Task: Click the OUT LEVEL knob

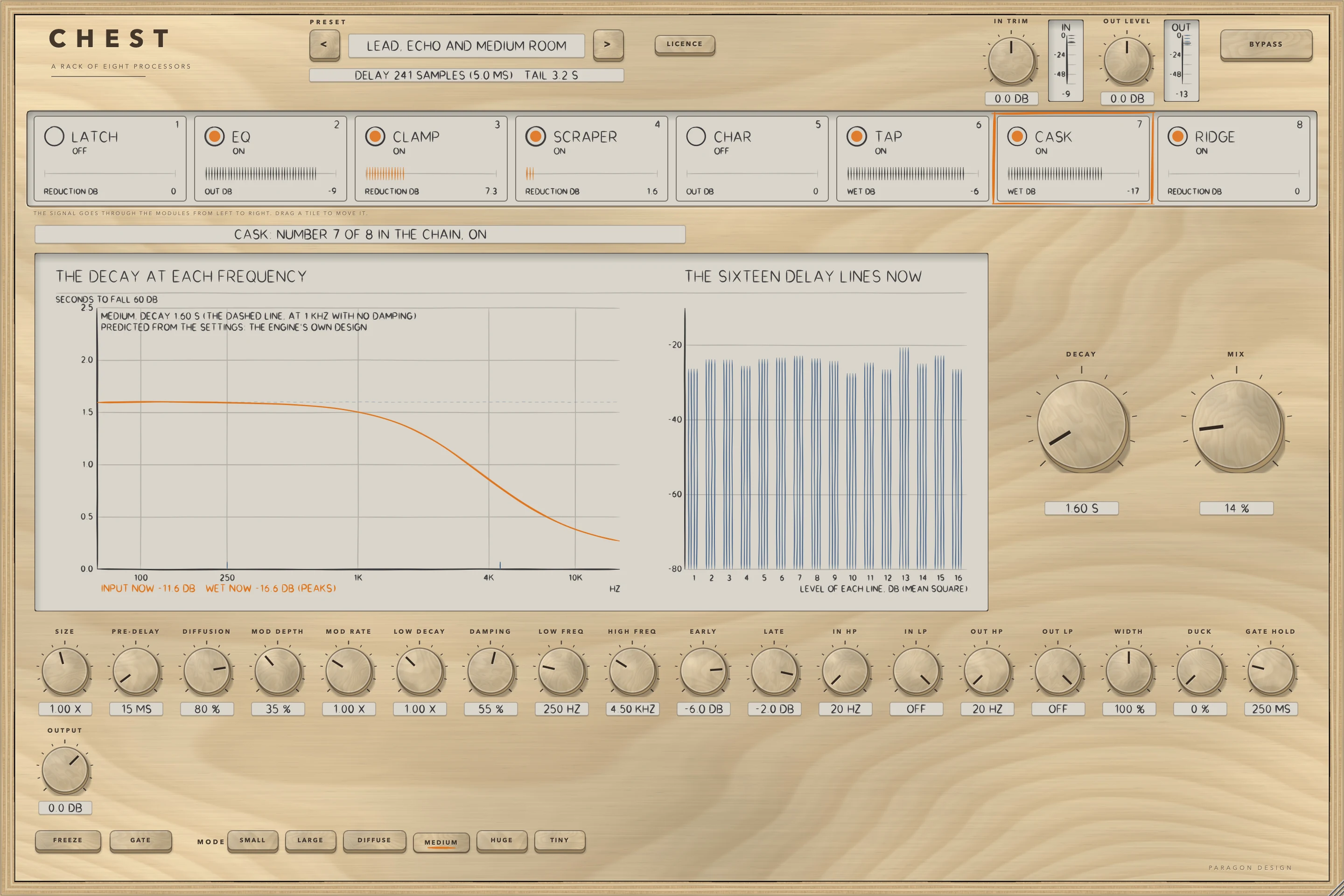Action: 1127,61
